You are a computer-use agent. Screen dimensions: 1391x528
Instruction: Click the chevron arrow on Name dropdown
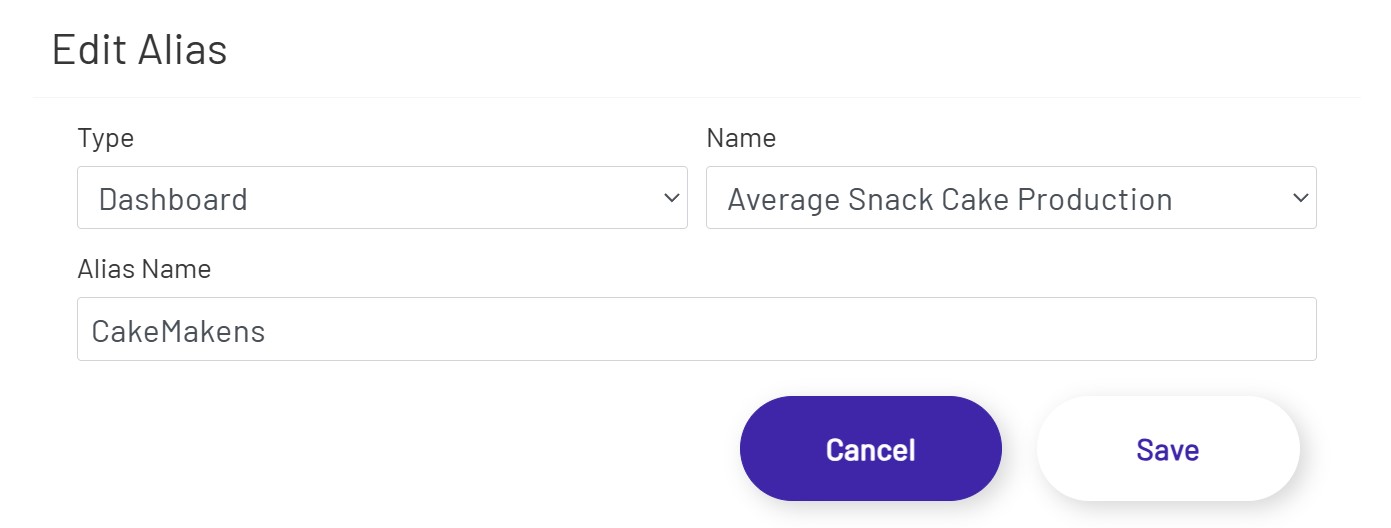(1300, 198)
